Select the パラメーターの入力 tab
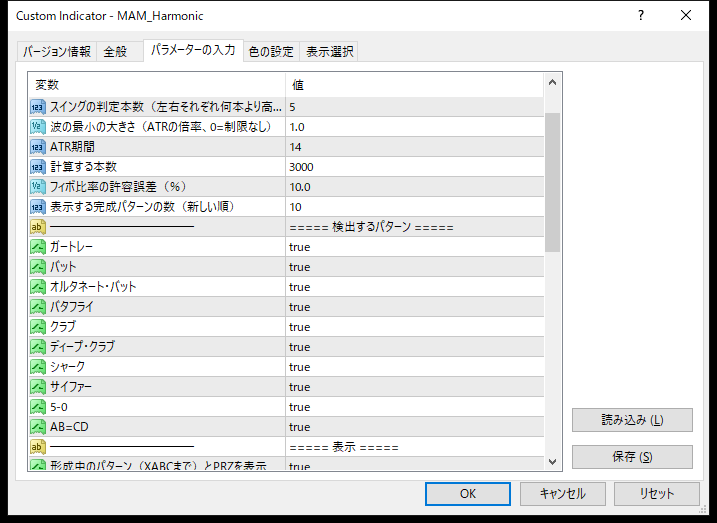Screen dimensions: 717x523 coord(193,50)
